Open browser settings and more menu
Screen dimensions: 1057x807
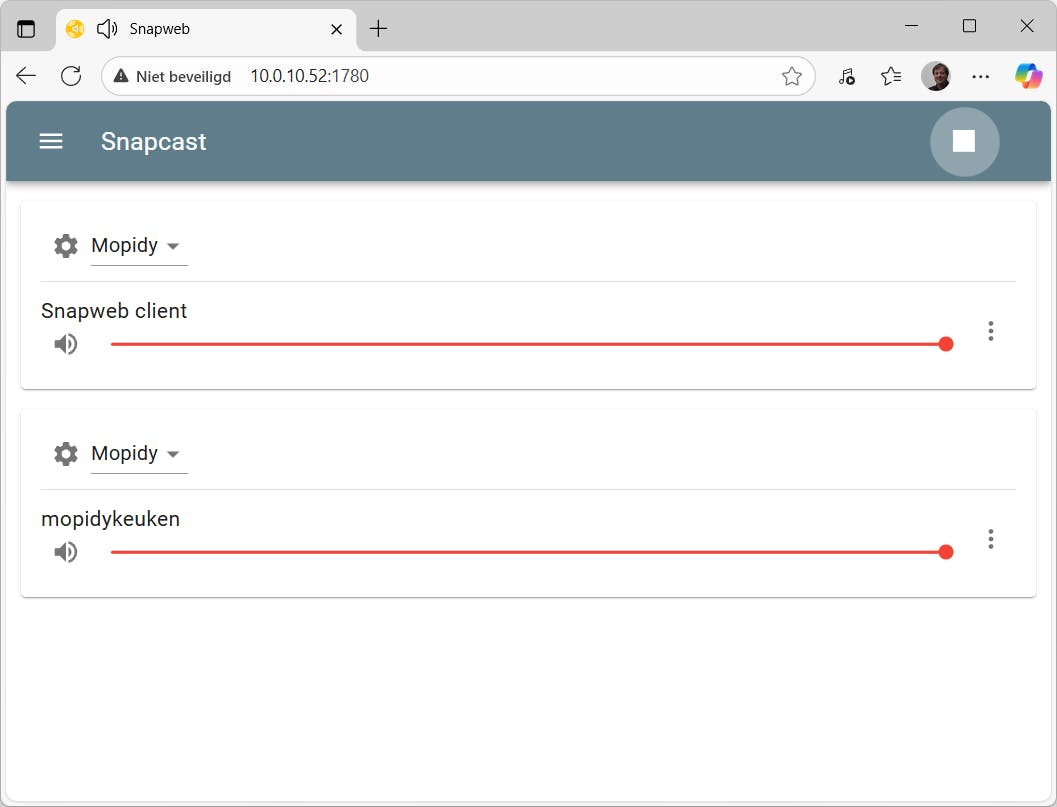pos(980,76)
